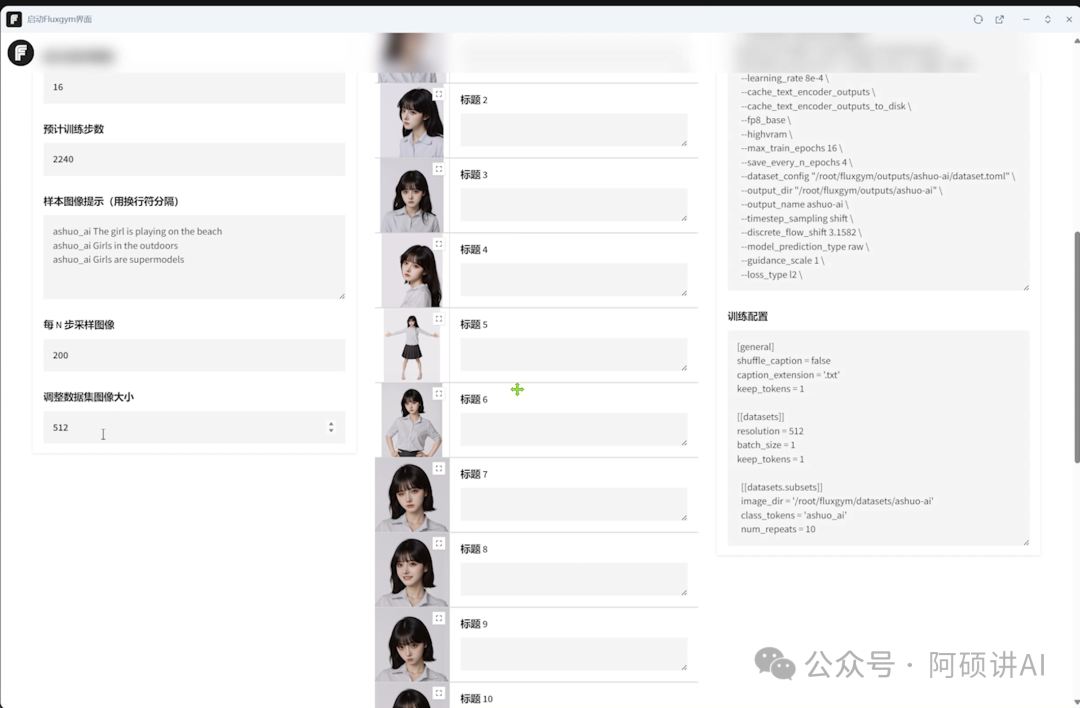Expand fullscreen icon on image 8
The width and height of the screenshot is (1080, 708).
[x=439, y=543]
